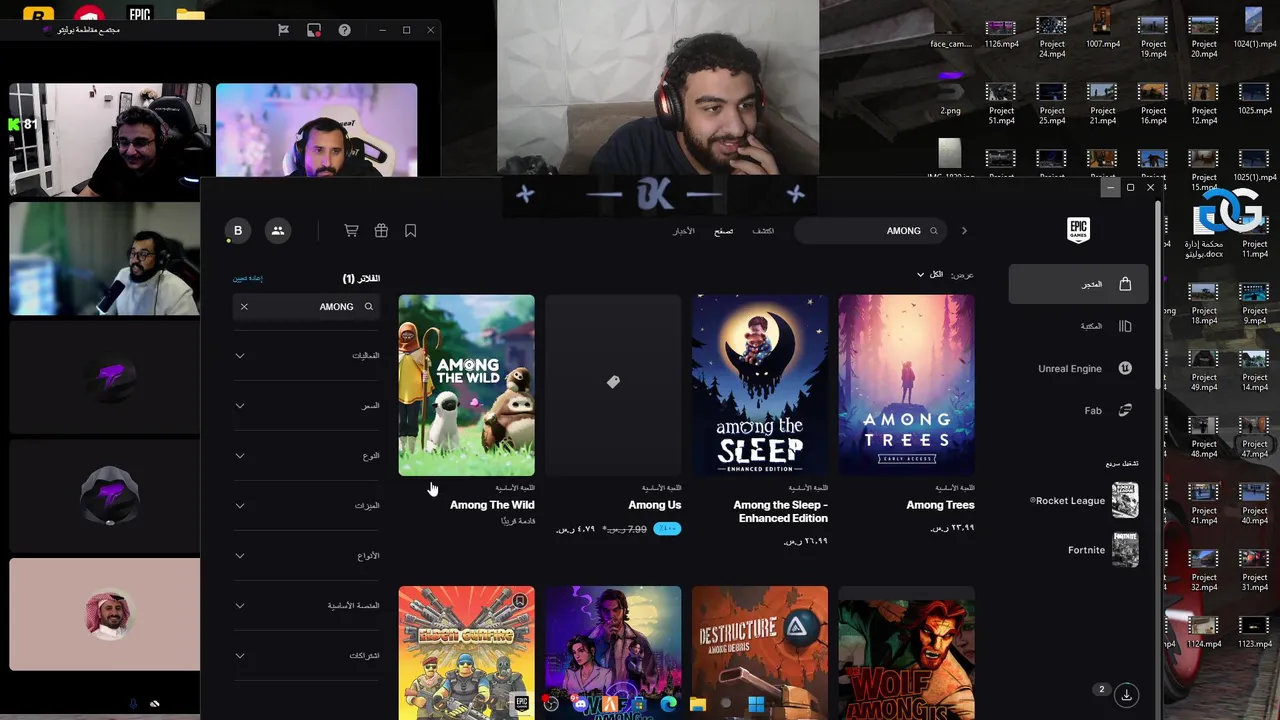The image size is (1280, 720).
Task: Click the Destructure Among Debris cover
Action: (x=760, y=652)
